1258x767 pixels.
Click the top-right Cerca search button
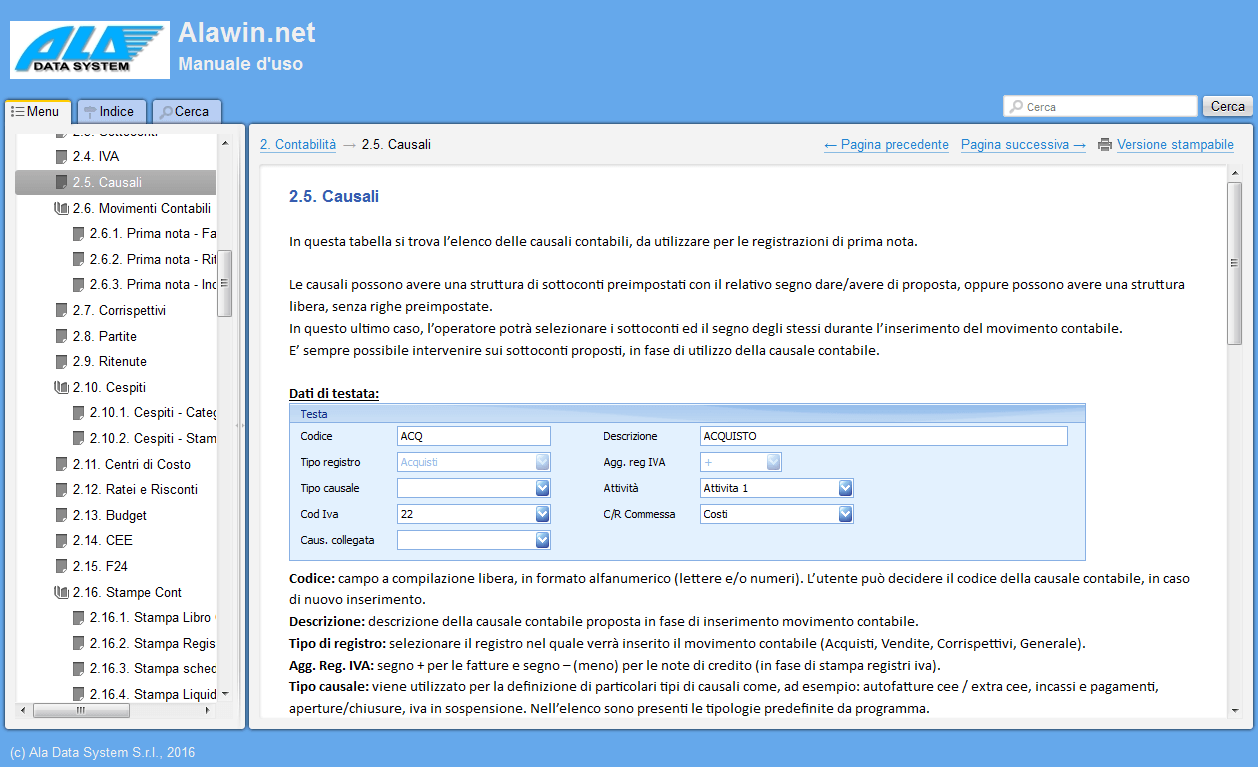click(x=1227, y=106)
